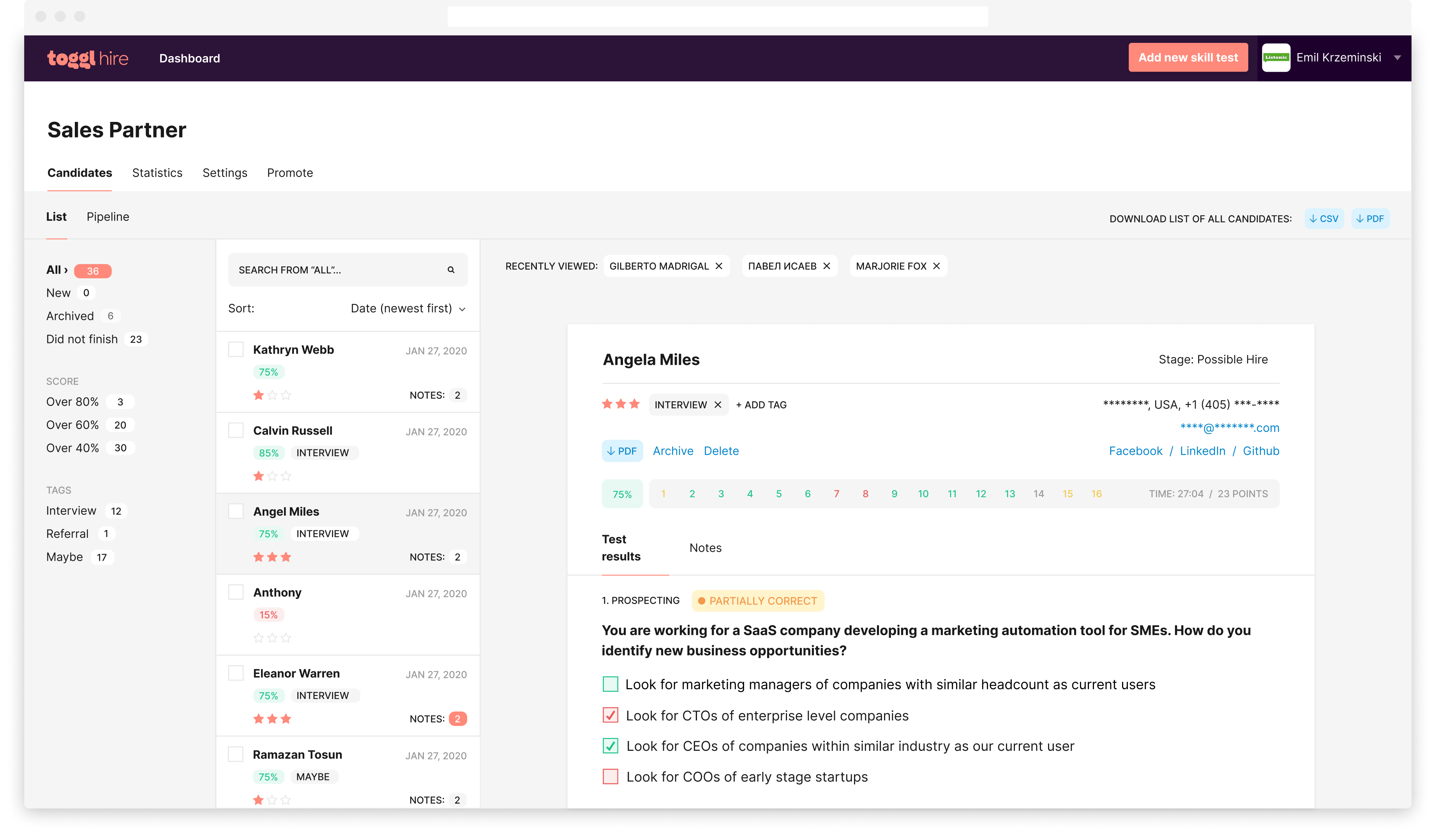
Task: Download candidate list as CSV
Action: tap(1324, 218)
